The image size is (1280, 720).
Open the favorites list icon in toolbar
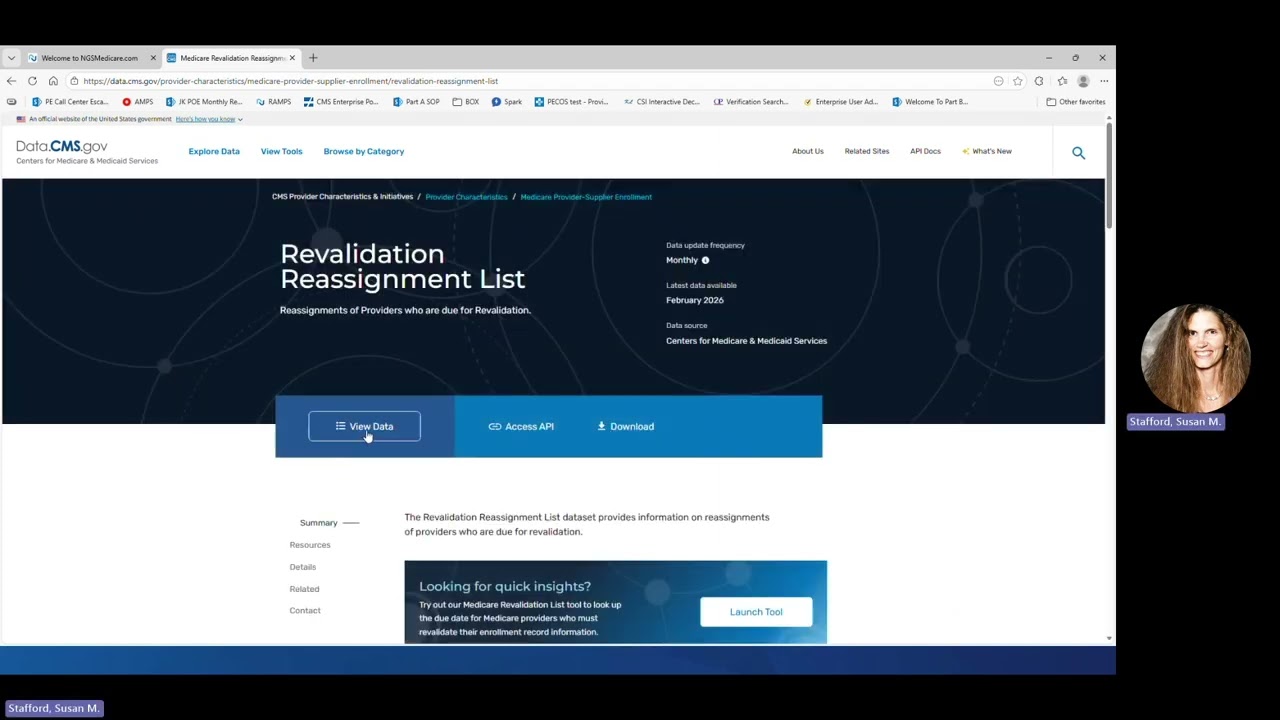pos(1062,81)
